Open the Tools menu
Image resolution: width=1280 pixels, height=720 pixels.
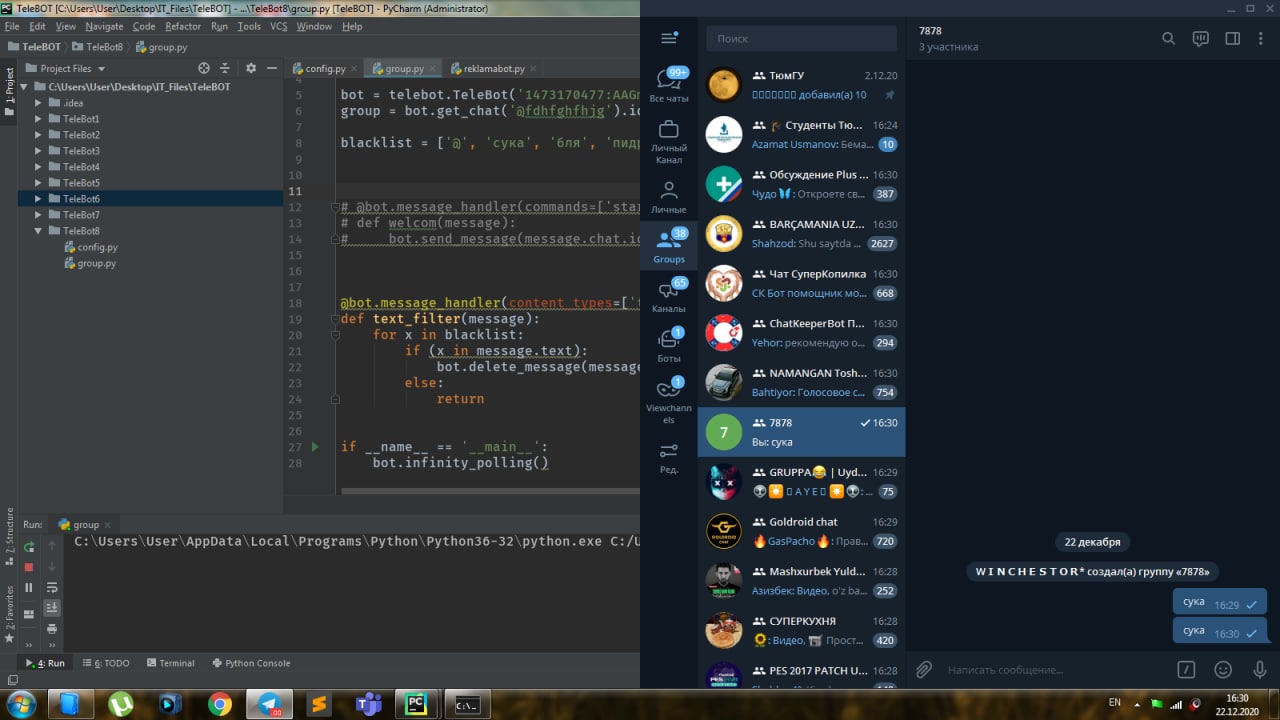(249, 26)
